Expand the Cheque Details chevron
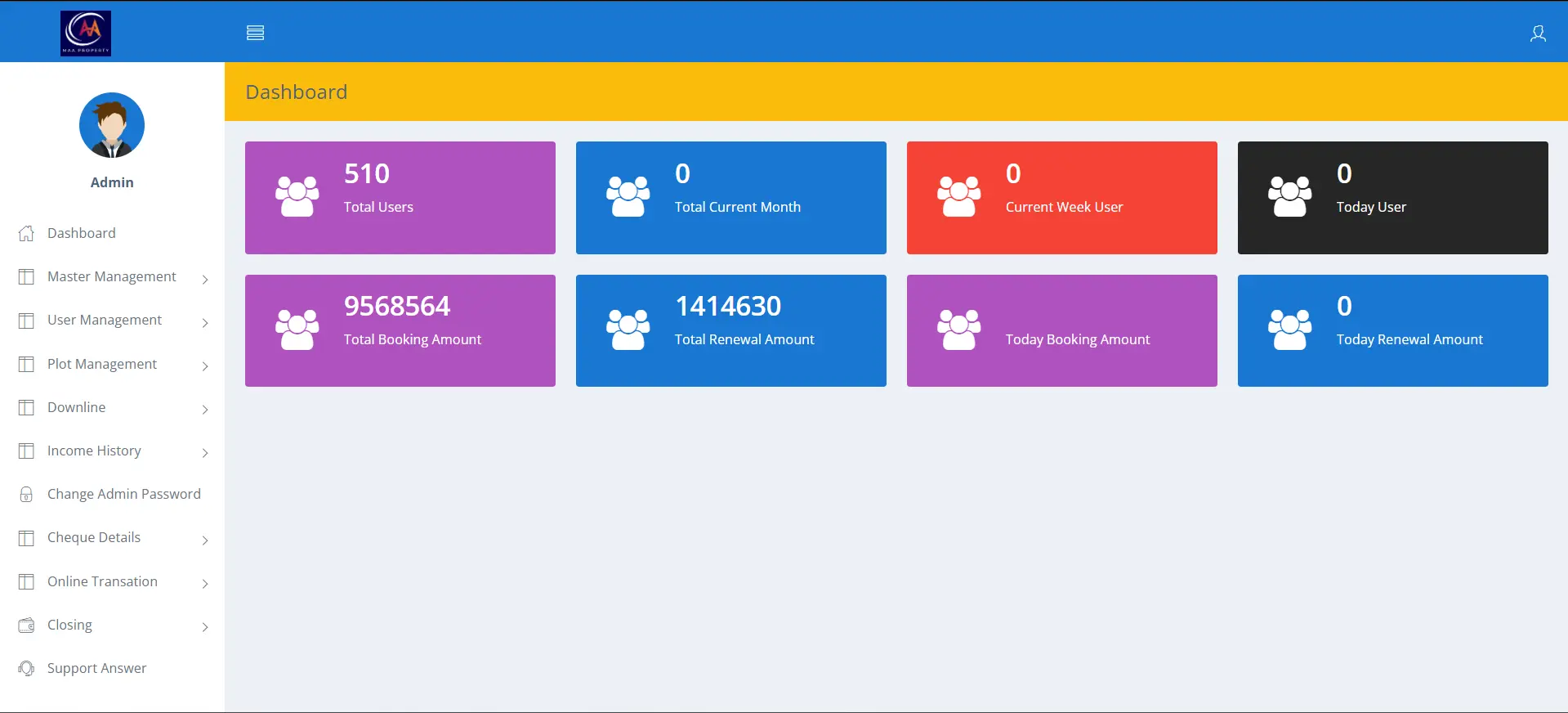Screen dimensions: 1568x713 coord(205,540)
